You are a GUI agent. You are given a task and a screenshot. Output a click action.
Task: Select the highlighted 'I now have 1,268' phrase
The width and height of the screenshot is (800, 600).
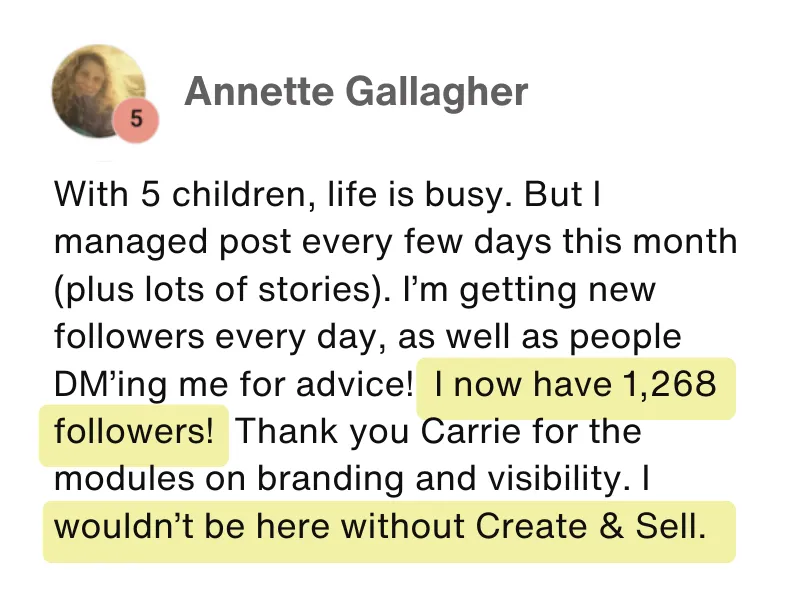point(576,384)
